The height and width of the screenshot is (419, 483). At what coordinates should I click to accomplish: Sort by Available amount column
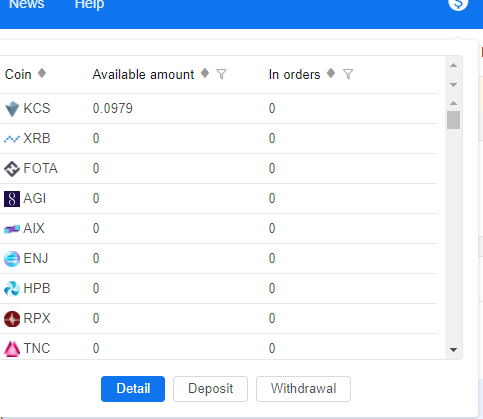click(x=205, y=73)
